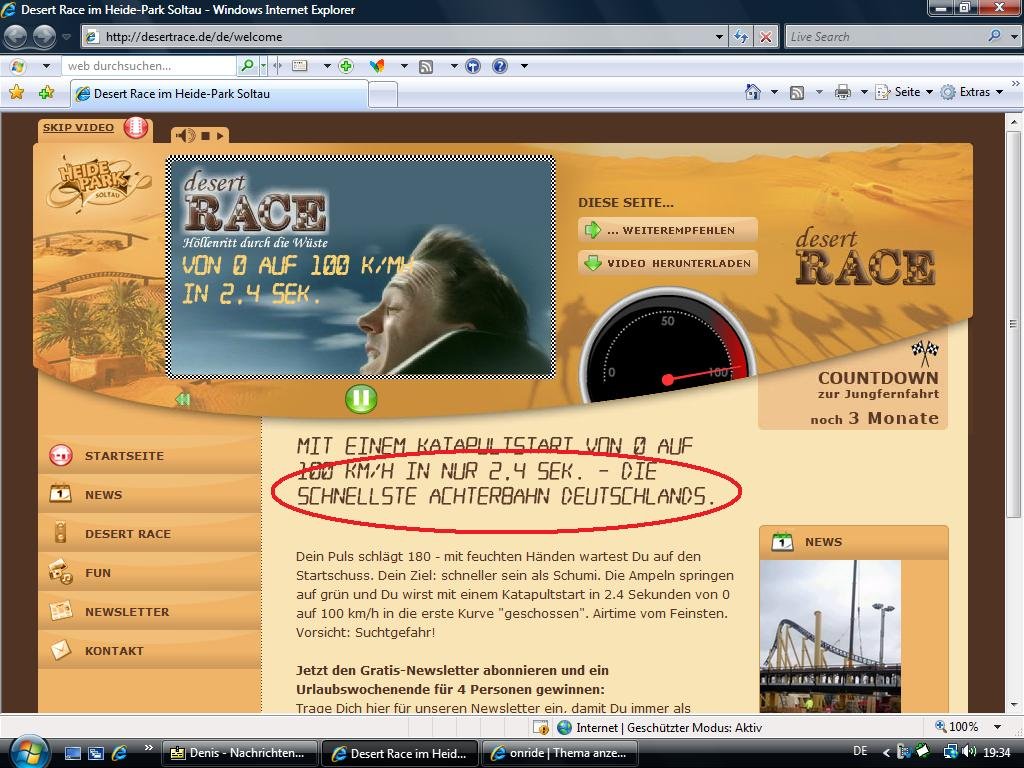Click the web durchsuchen search field
Image resolution: width=1024 pixels, height=768 pixels.
[x=149, y=65]
